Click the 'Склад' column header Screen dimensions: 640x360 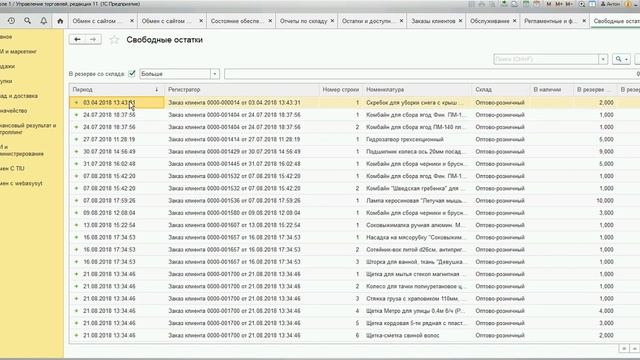500,89
